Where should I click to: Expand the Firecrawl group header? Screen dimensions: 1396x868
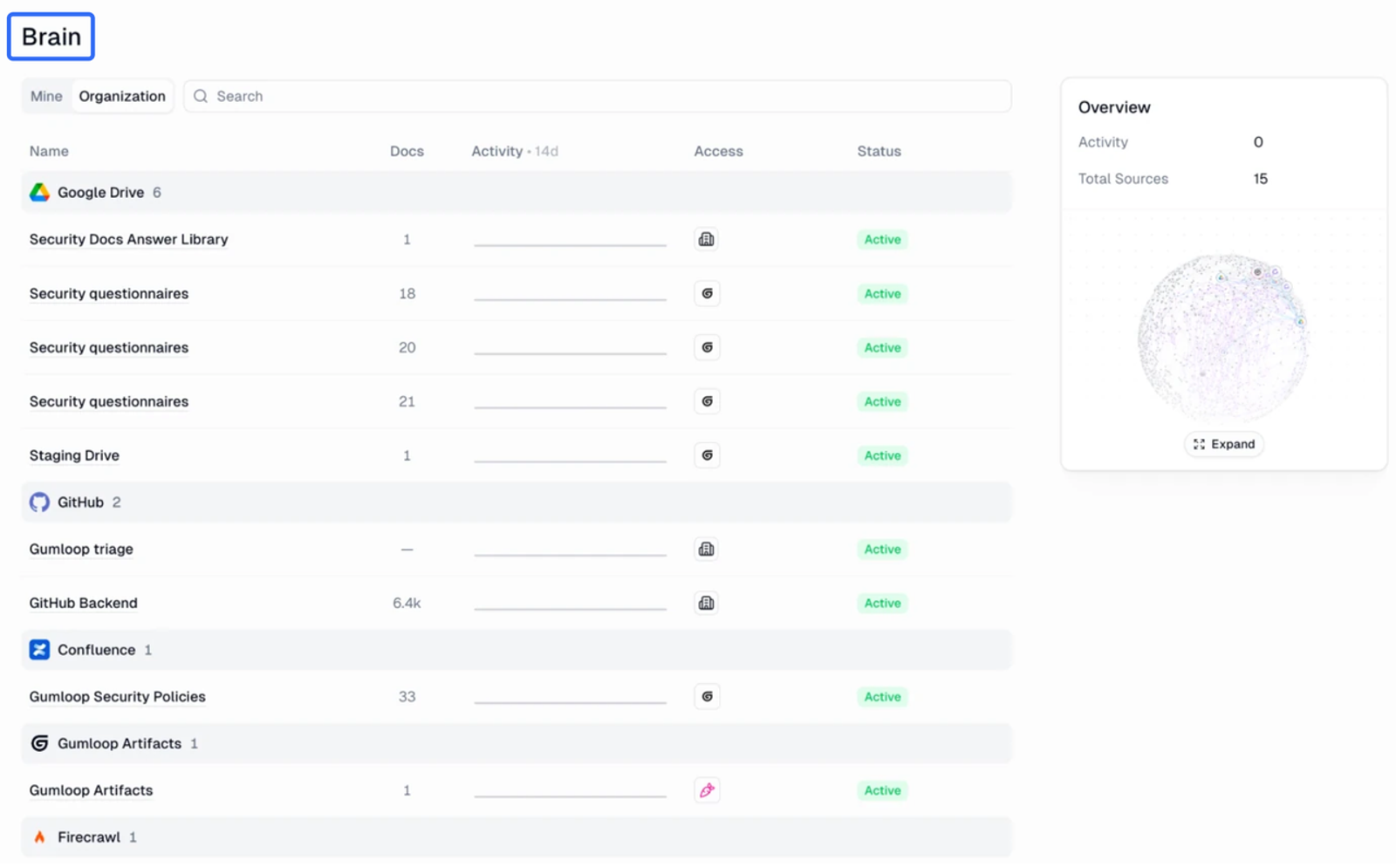(x=517, y=837)
